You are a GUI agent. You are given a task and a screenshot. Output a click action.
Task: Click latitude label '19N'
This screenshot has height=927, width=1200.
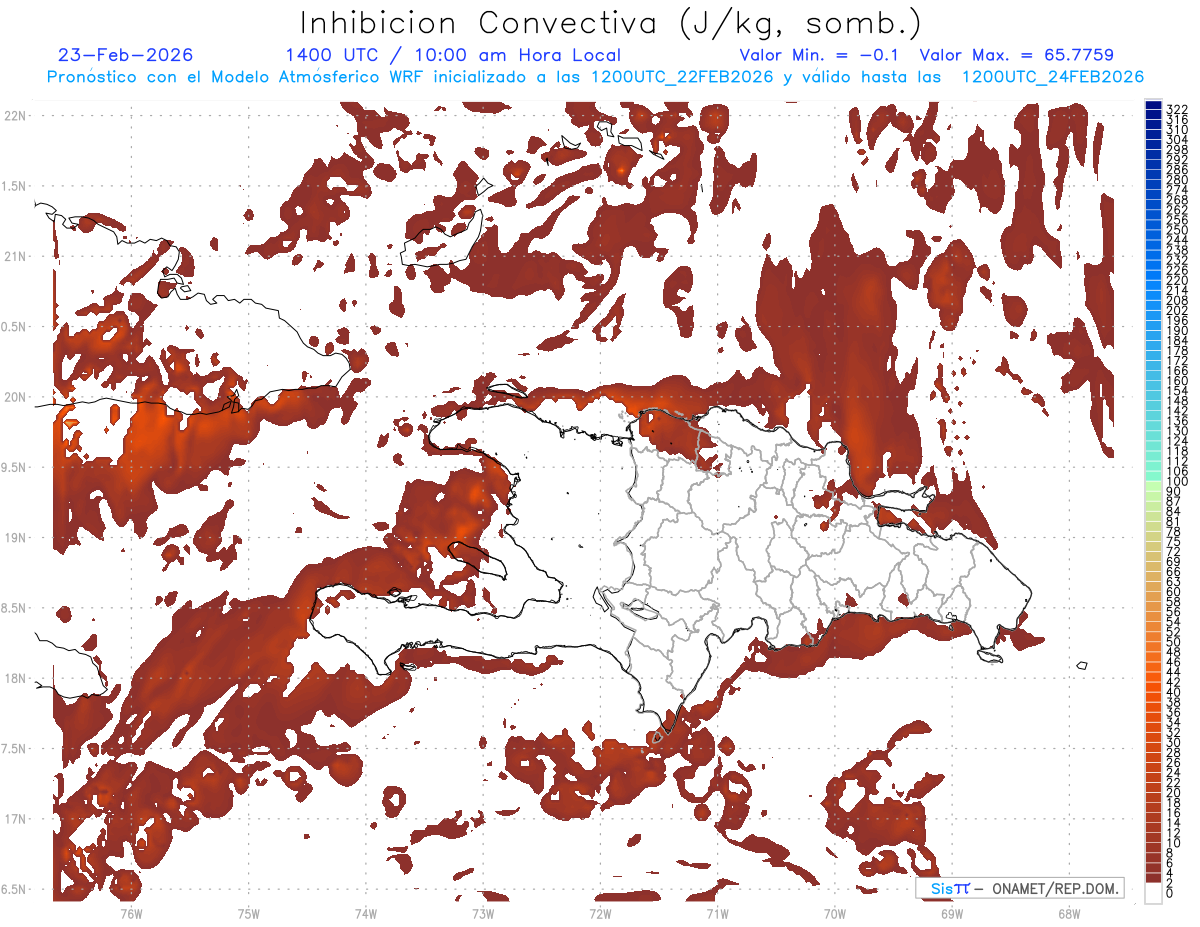point(16,538)
